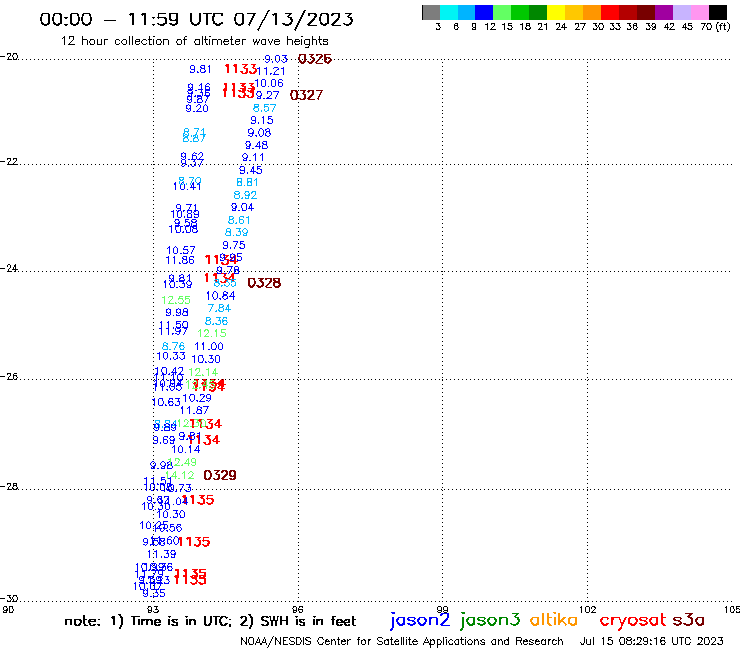Select the purple legend swatch
740x650 pixels.
click(x=664, y=12)
